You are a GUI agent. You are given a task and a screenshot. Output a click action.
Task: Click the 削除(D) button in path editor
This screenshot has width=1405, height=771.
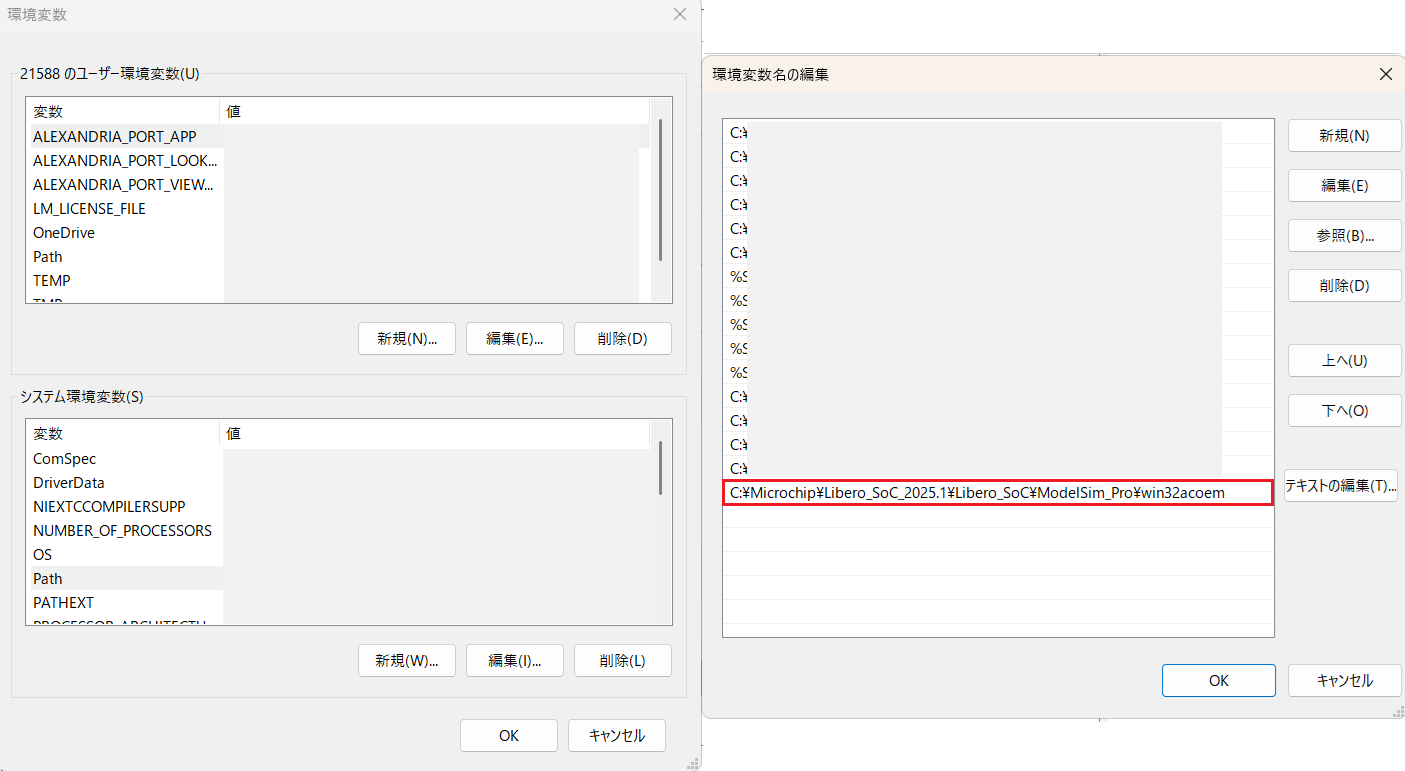[1344, 285]
